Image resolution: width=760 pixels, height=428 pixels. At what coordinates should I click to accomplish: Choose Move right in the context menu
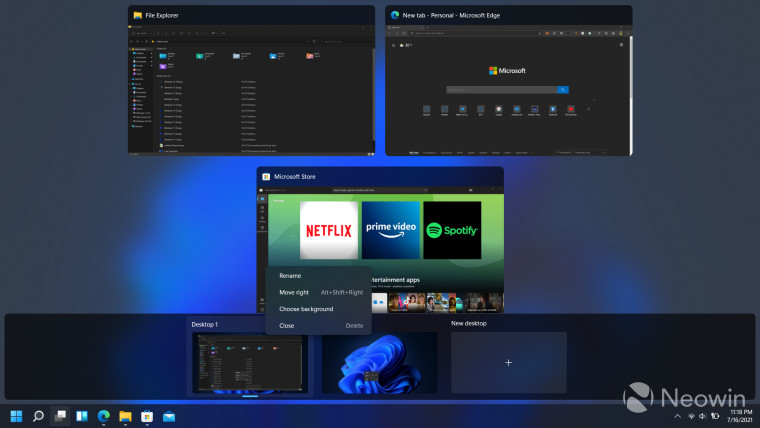318,292
